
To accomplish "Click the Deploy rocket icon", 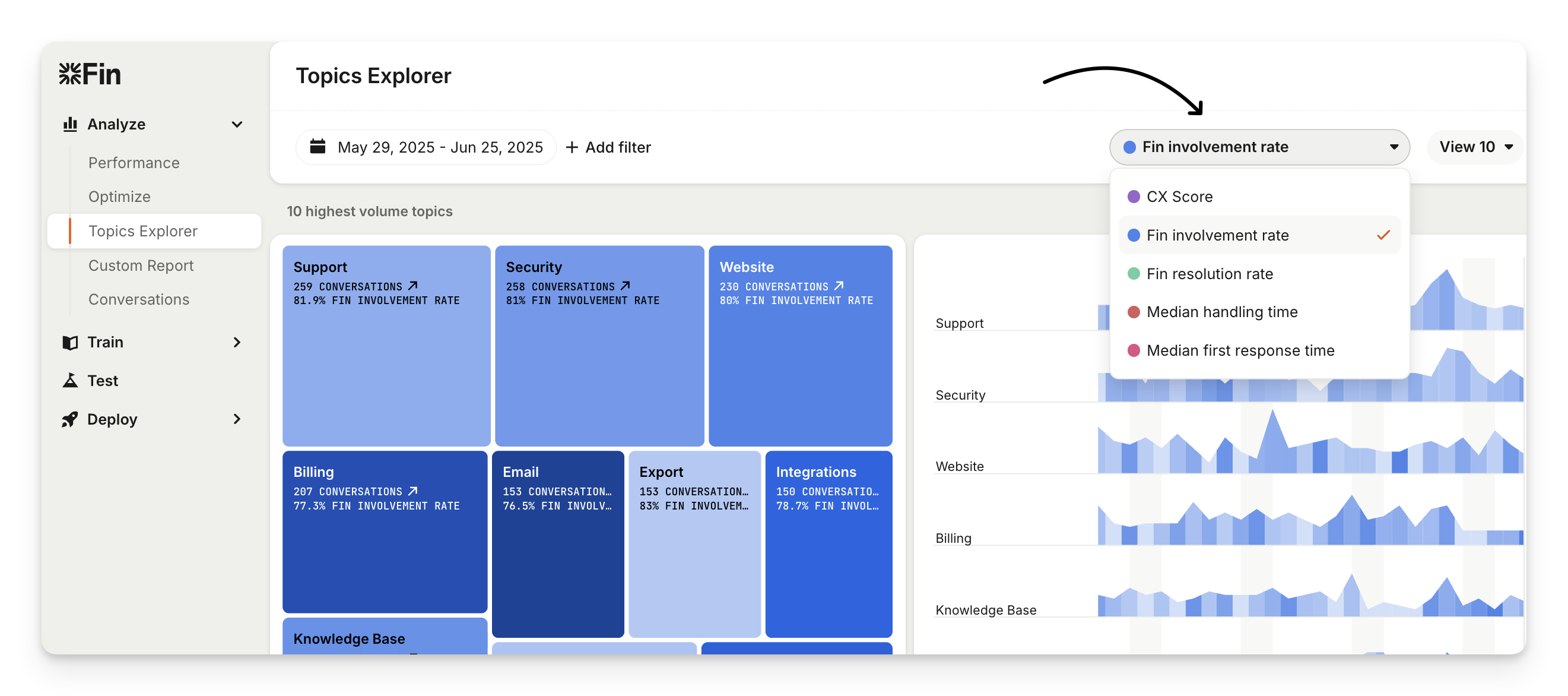I will (x=70, y=419).
